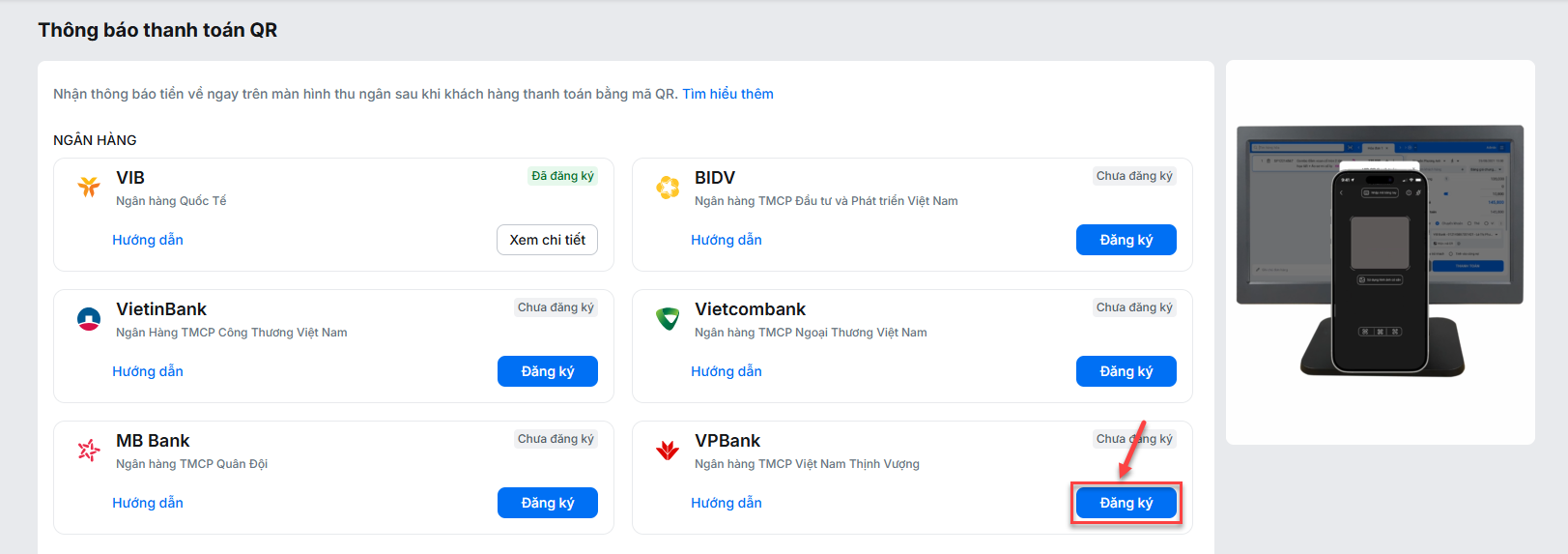The height and width of the screenshot is (554, 1568).
Task: Click the Thông báo thanh toán QR title
Action: (157, 30)
